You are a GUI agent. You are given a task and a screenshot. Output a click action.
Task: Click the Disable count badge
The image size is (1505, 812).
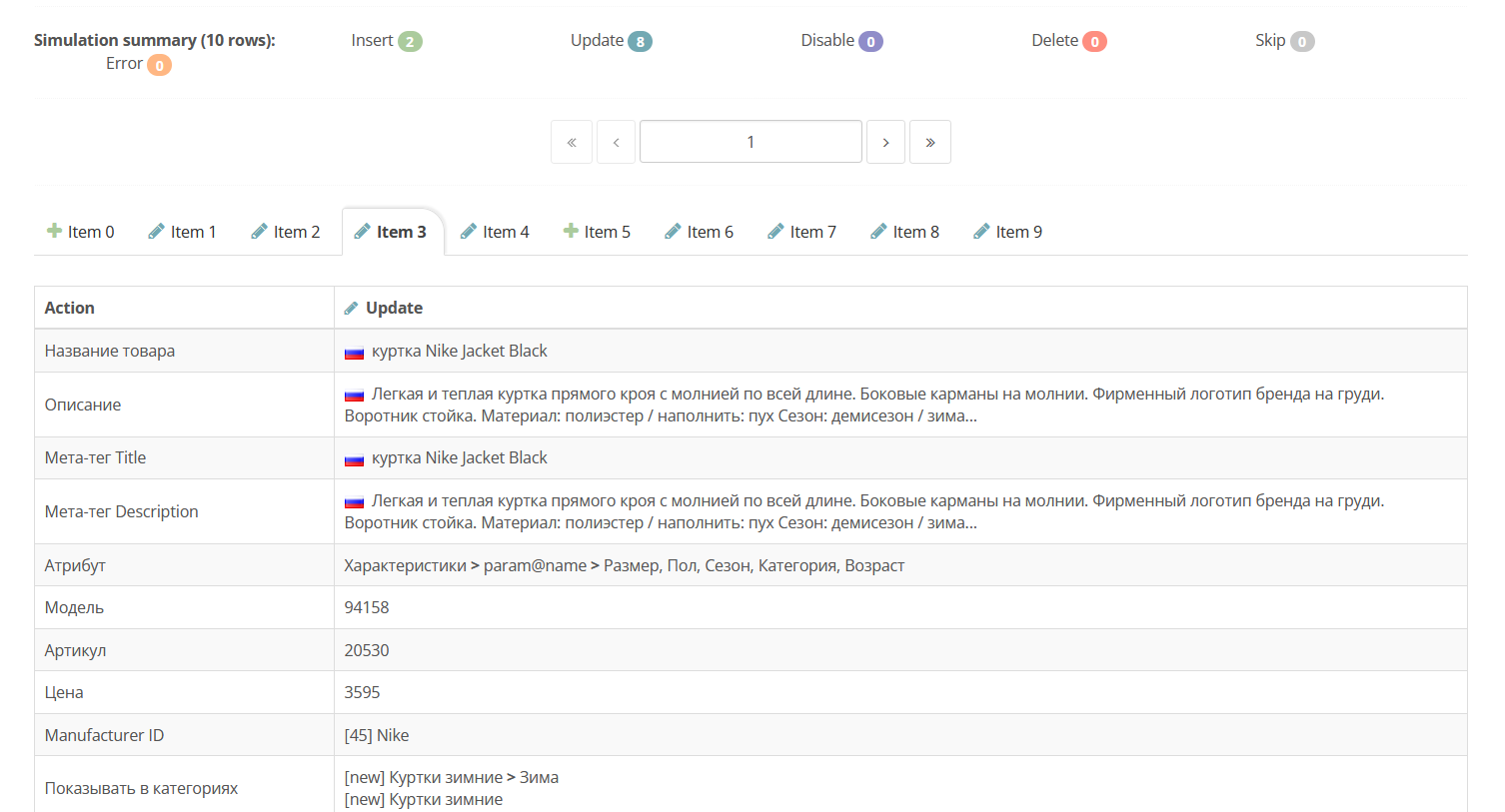click(x=870, y=42)
